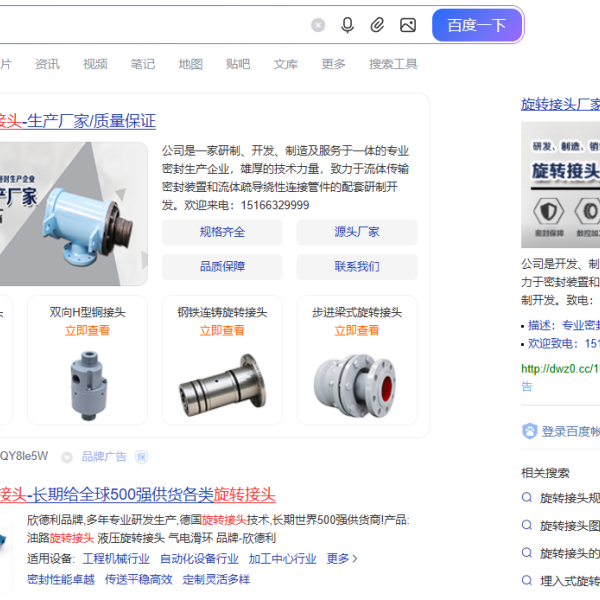Expand the dropdown arrow beside 品牌广告

[x=67, y=457]
